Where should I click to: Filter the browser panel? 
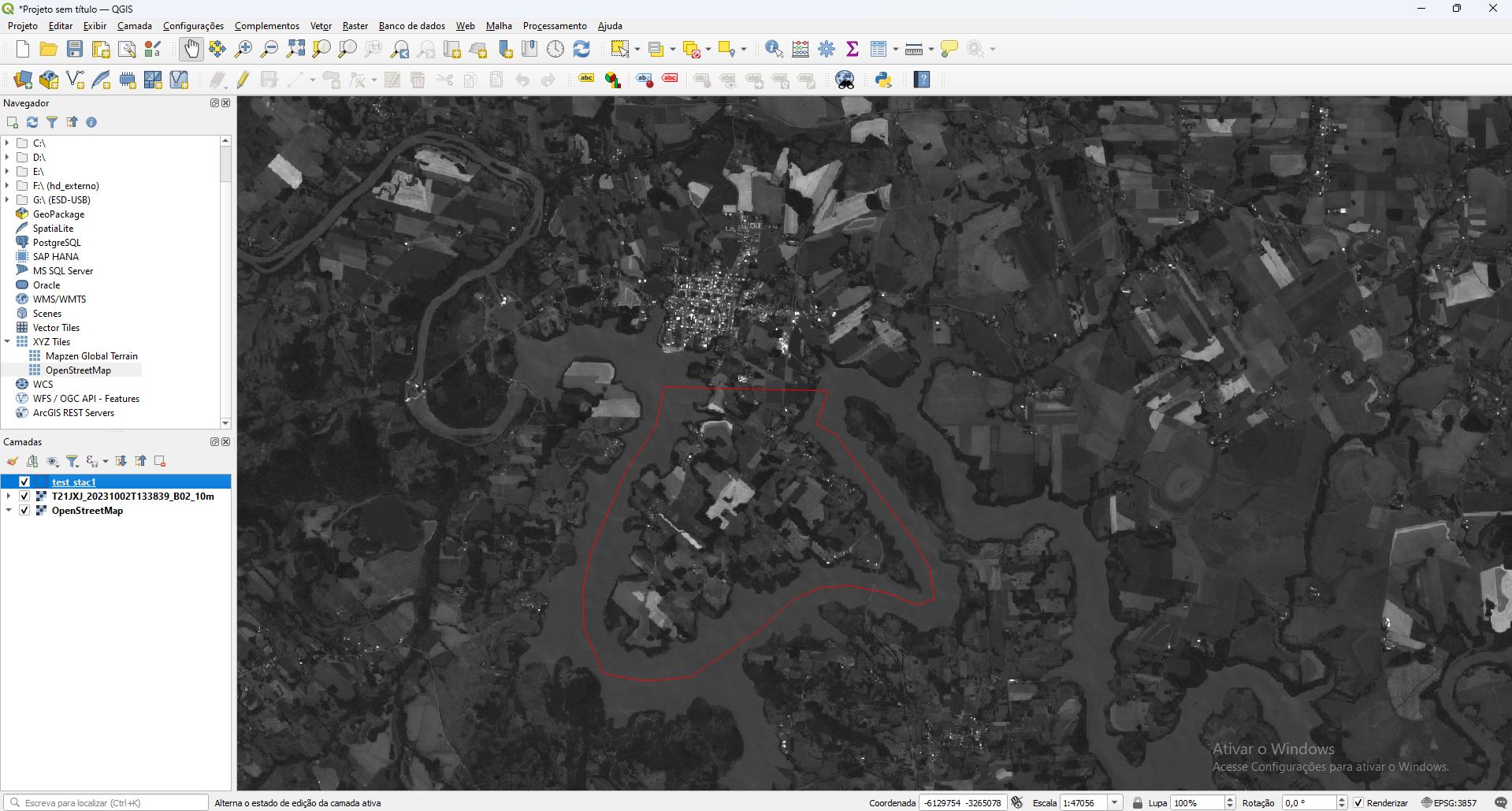52,122
